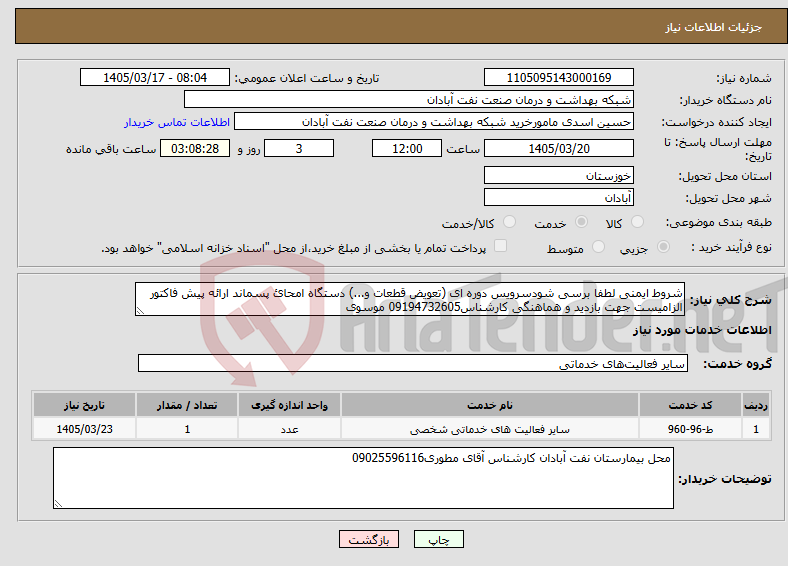Select the خدمت radio button
Image resolution: width=788 pixels, height=566 pixels.
(581, 222)
